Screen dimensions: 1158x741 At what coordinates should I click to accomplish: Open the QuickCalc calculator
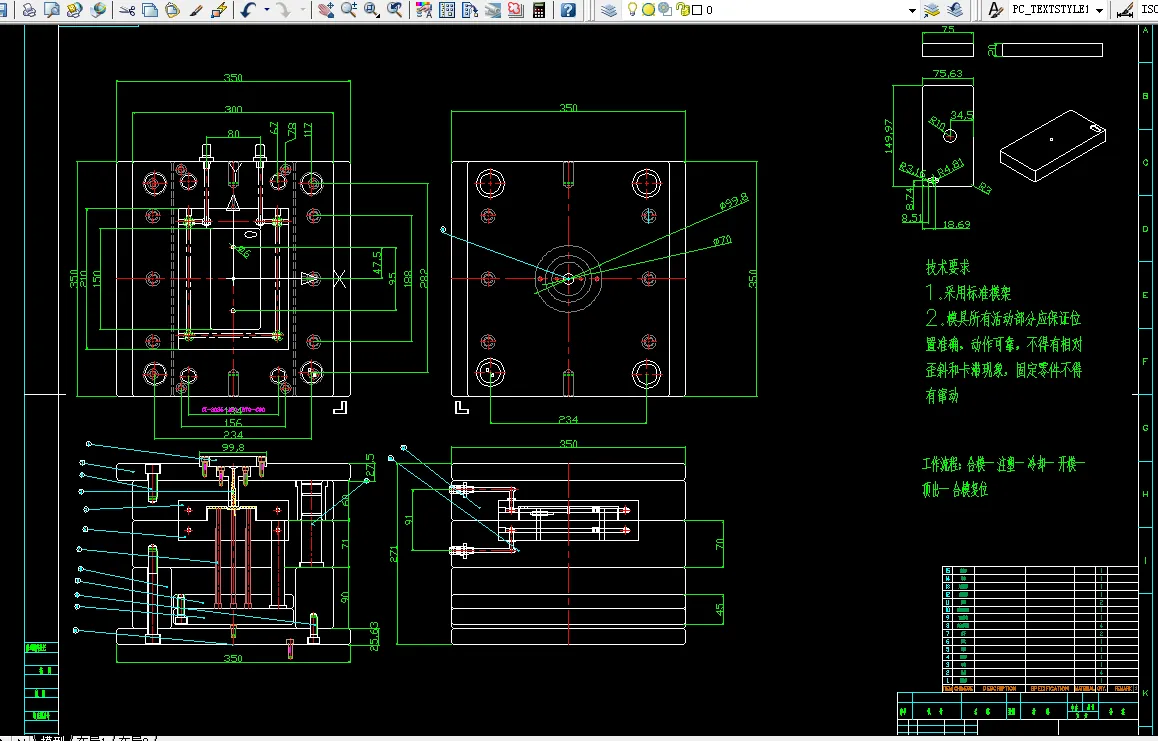point(539,10)
